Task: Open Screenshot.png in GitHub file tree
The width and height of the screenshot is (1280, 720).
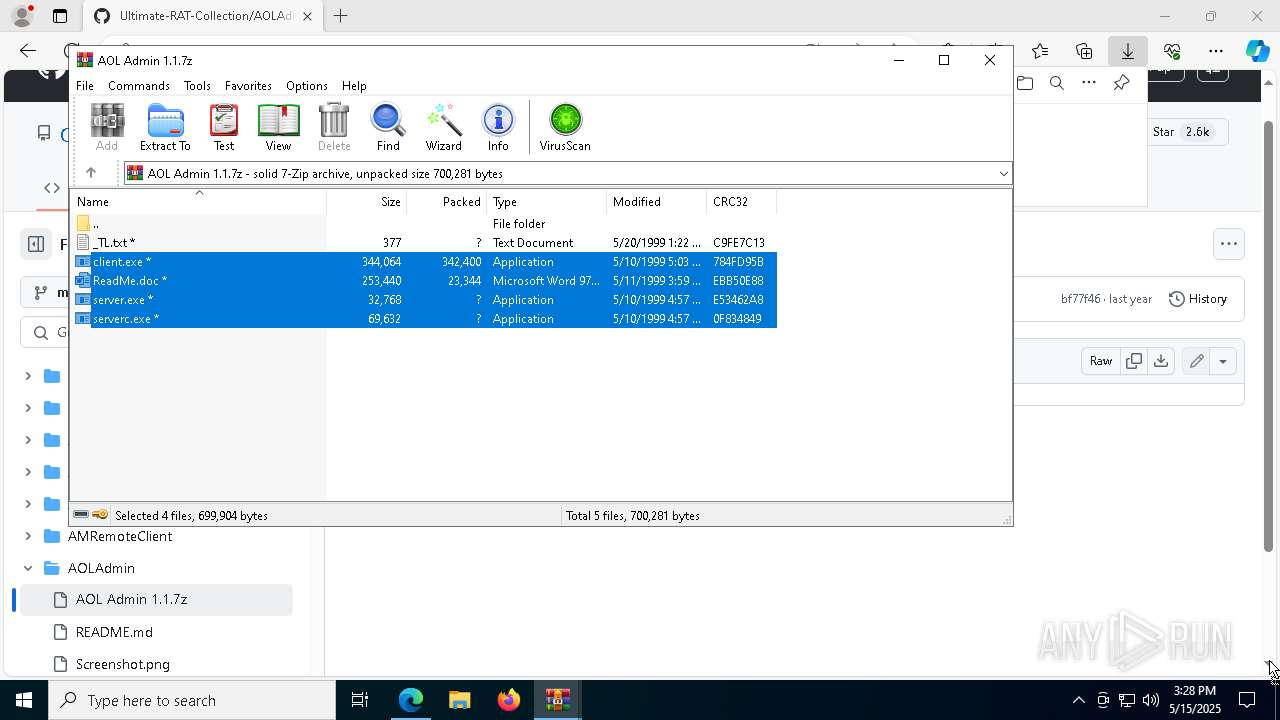Action: 123,664
